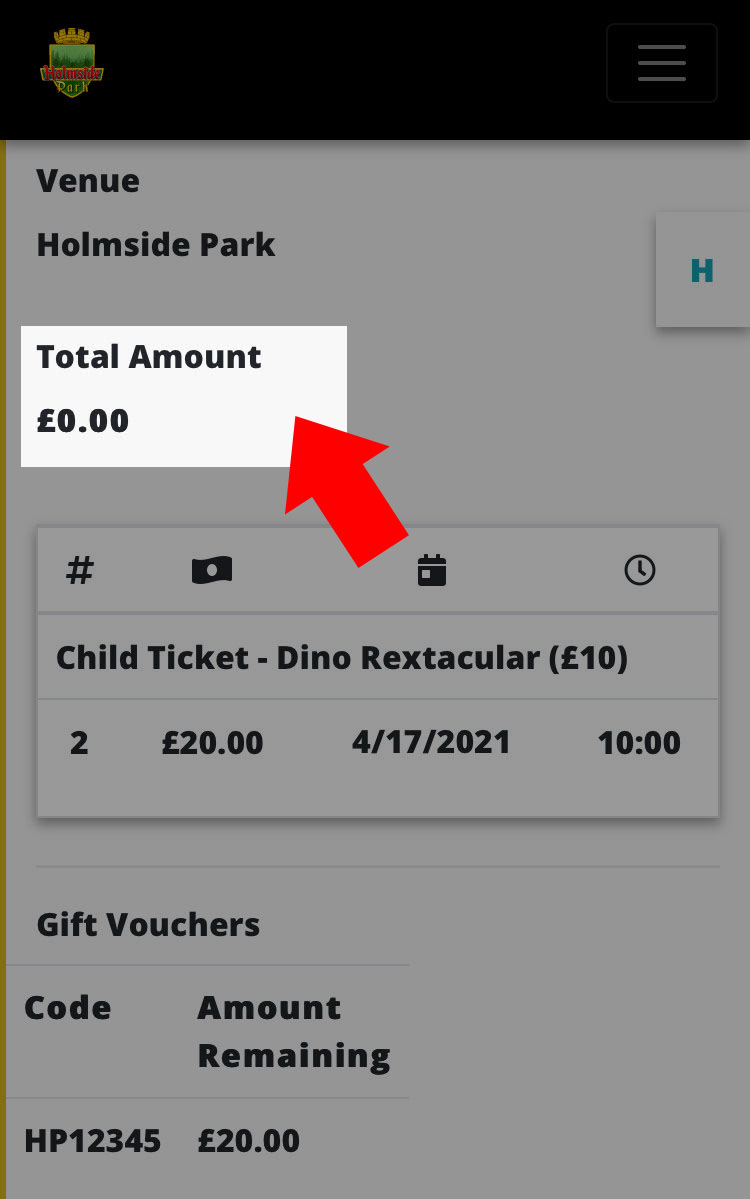Click the £20.00 voucher remaining amount
Viewport: 750px width, 1199px height.
[248, 1141]
